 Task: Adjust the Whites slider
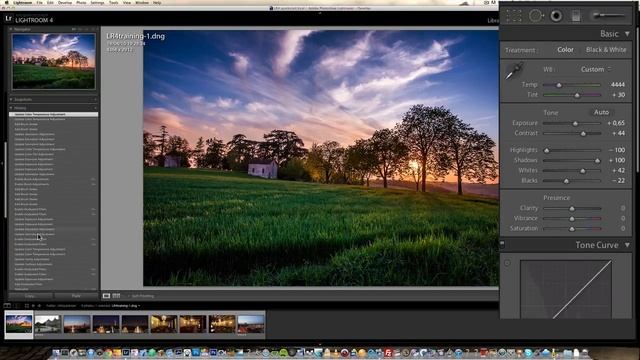tap(571, 171)
